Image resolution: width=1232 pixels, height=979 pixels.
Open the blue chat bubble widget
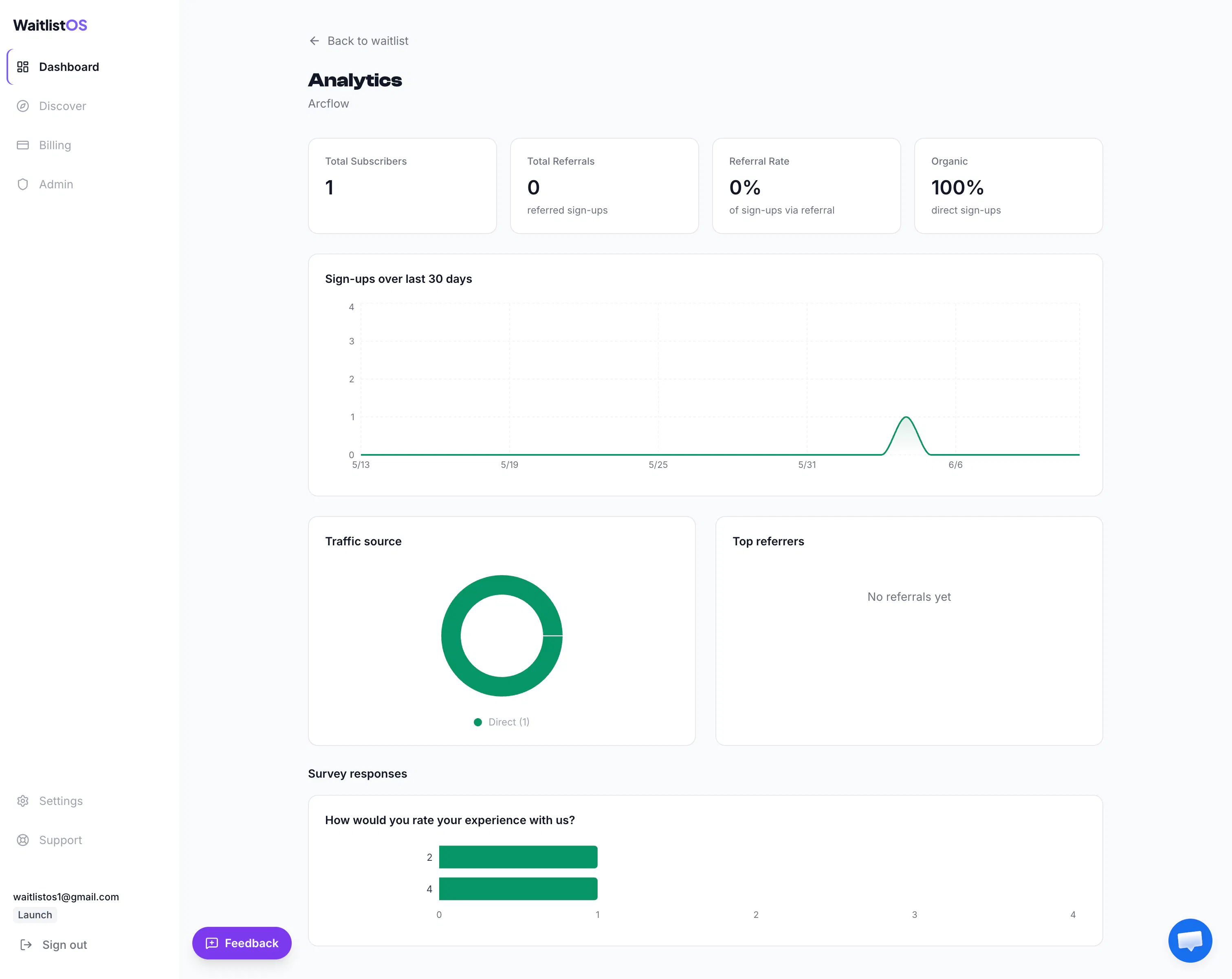click(x=1190, y=941)
